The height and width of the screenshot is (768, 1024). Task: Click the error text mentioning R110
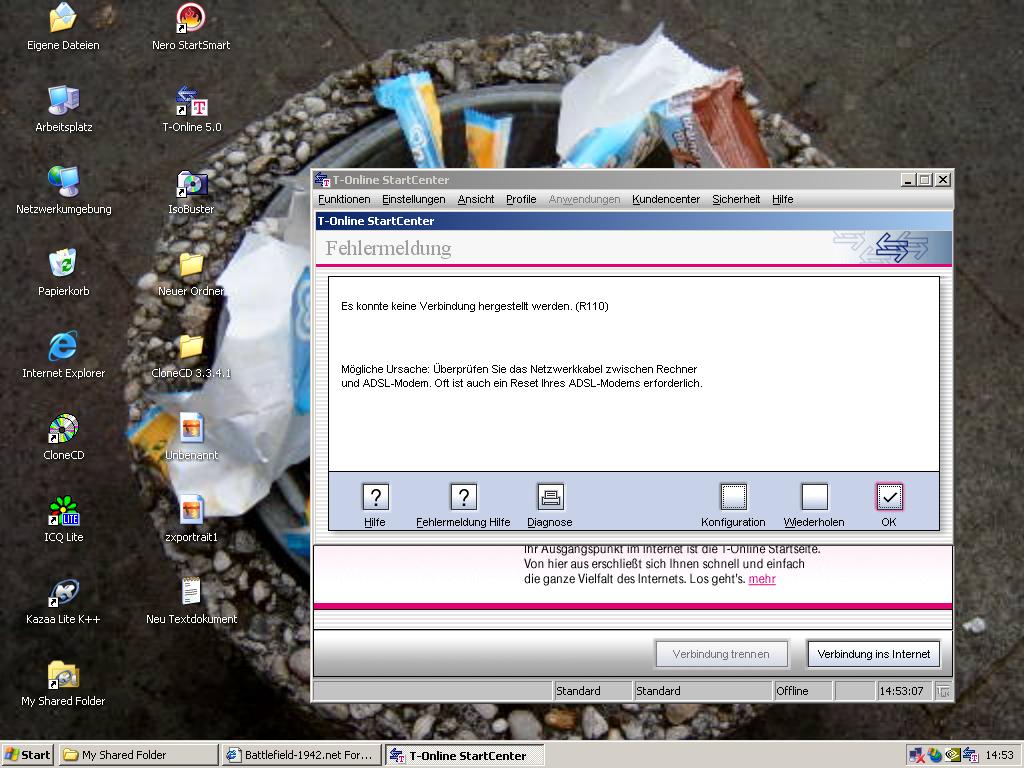(x=475, y=306)
